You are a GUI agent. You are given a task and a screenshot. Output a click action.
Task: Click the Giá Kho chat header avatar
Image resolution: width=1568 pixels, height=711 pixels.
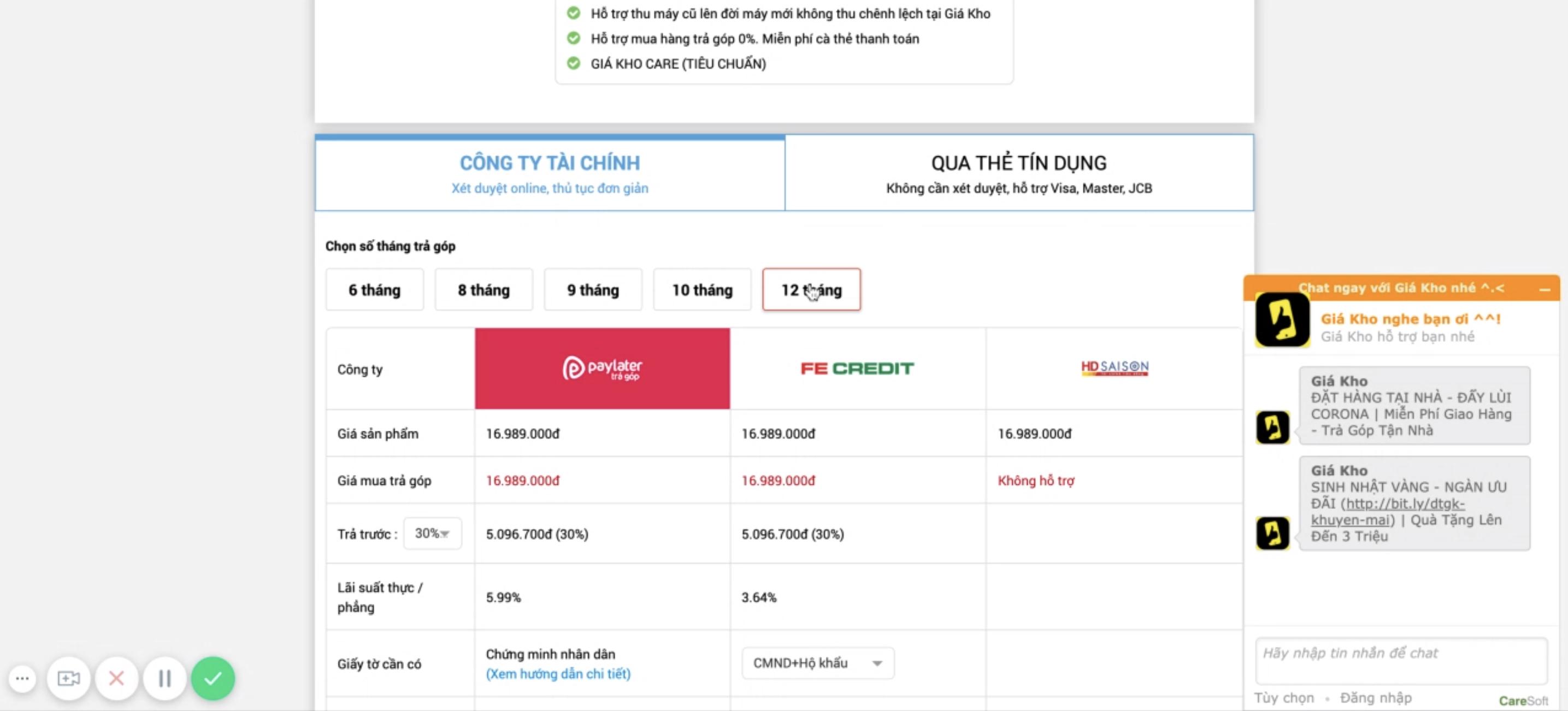(1282, 320)
